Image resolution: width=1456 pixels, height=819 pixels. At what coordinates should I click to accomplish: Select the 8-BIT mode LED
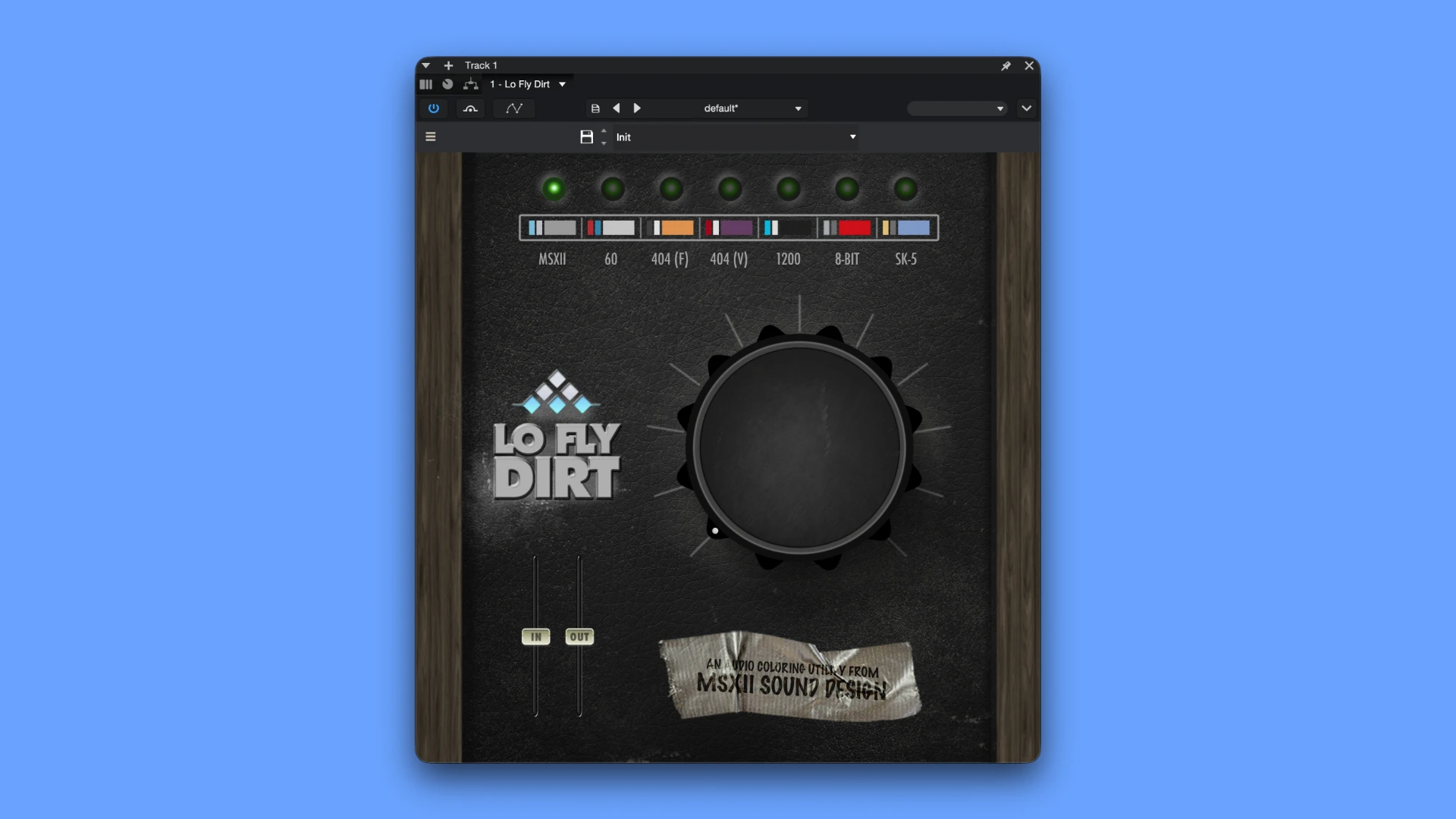847,188
